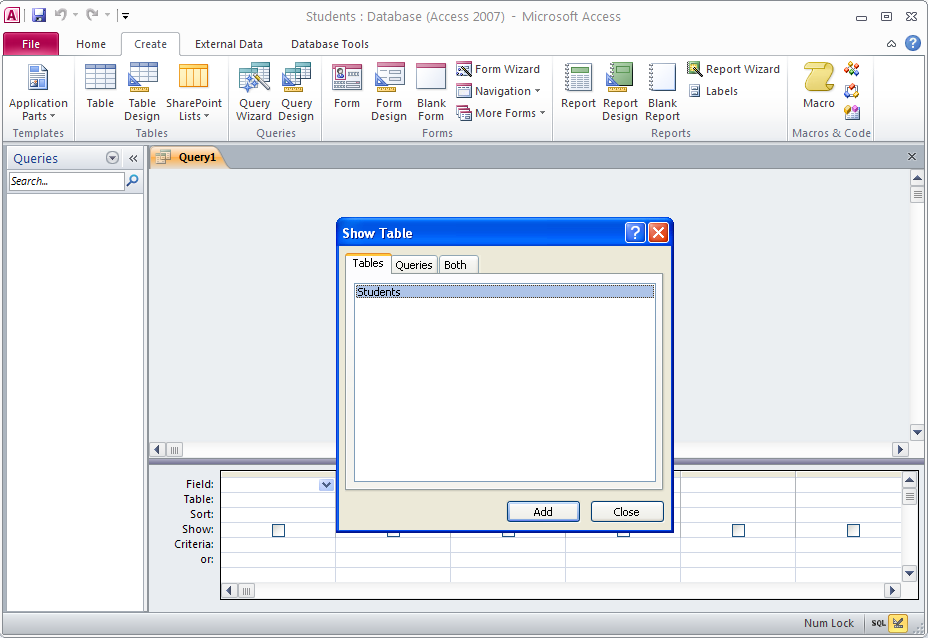The width and height of the screenshot is (928, 638).
Task: Click query grid vertical scroll up arrow
Action: tap(909, 479)
